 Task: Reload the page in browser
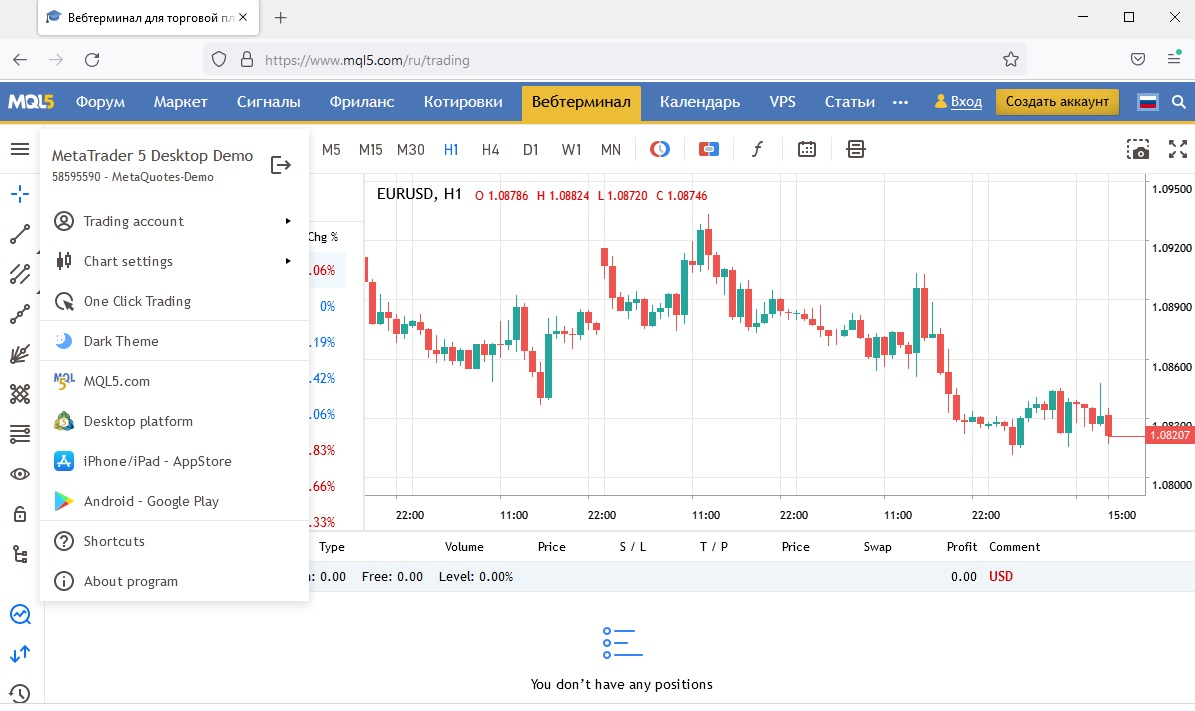tap(92, 59)
